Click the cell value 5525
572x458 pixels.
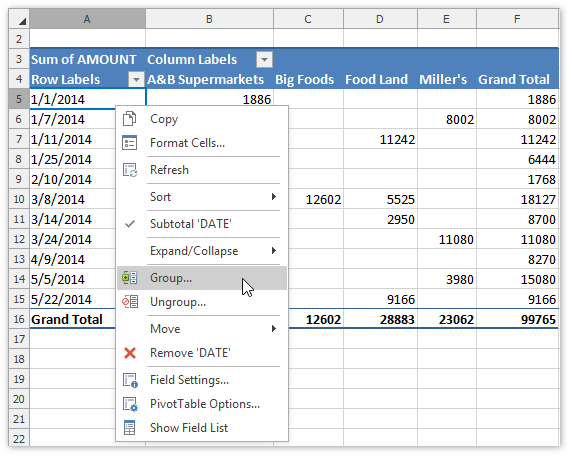click(380, 199)
